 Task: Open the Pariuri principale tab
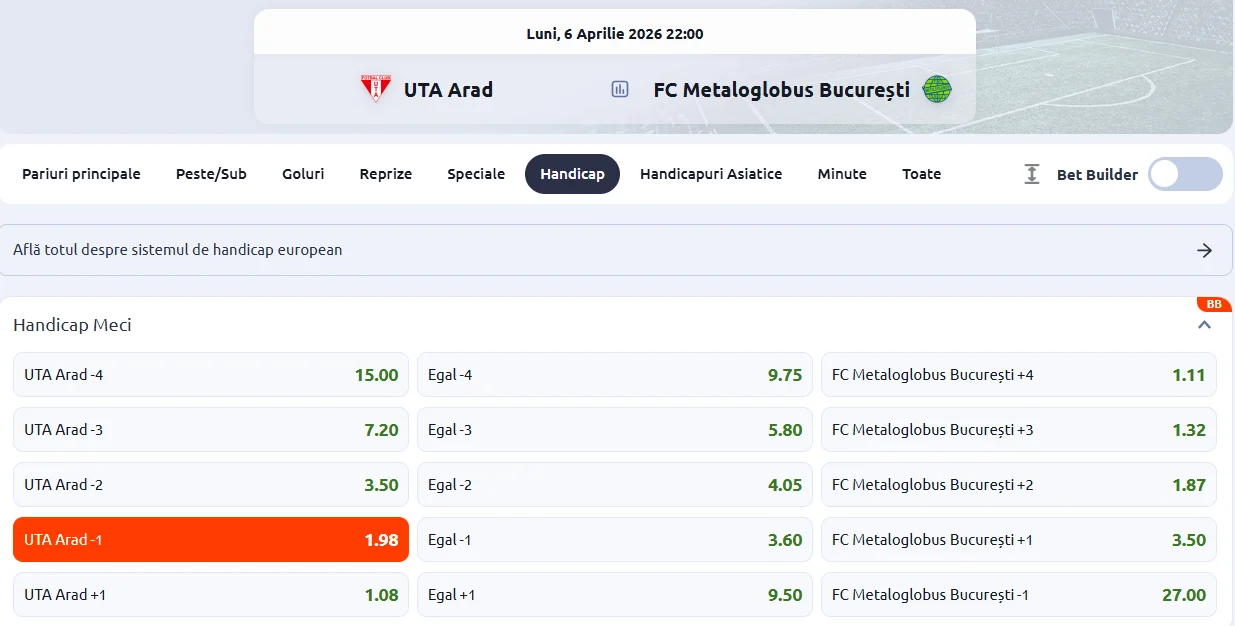pos(81,174)
